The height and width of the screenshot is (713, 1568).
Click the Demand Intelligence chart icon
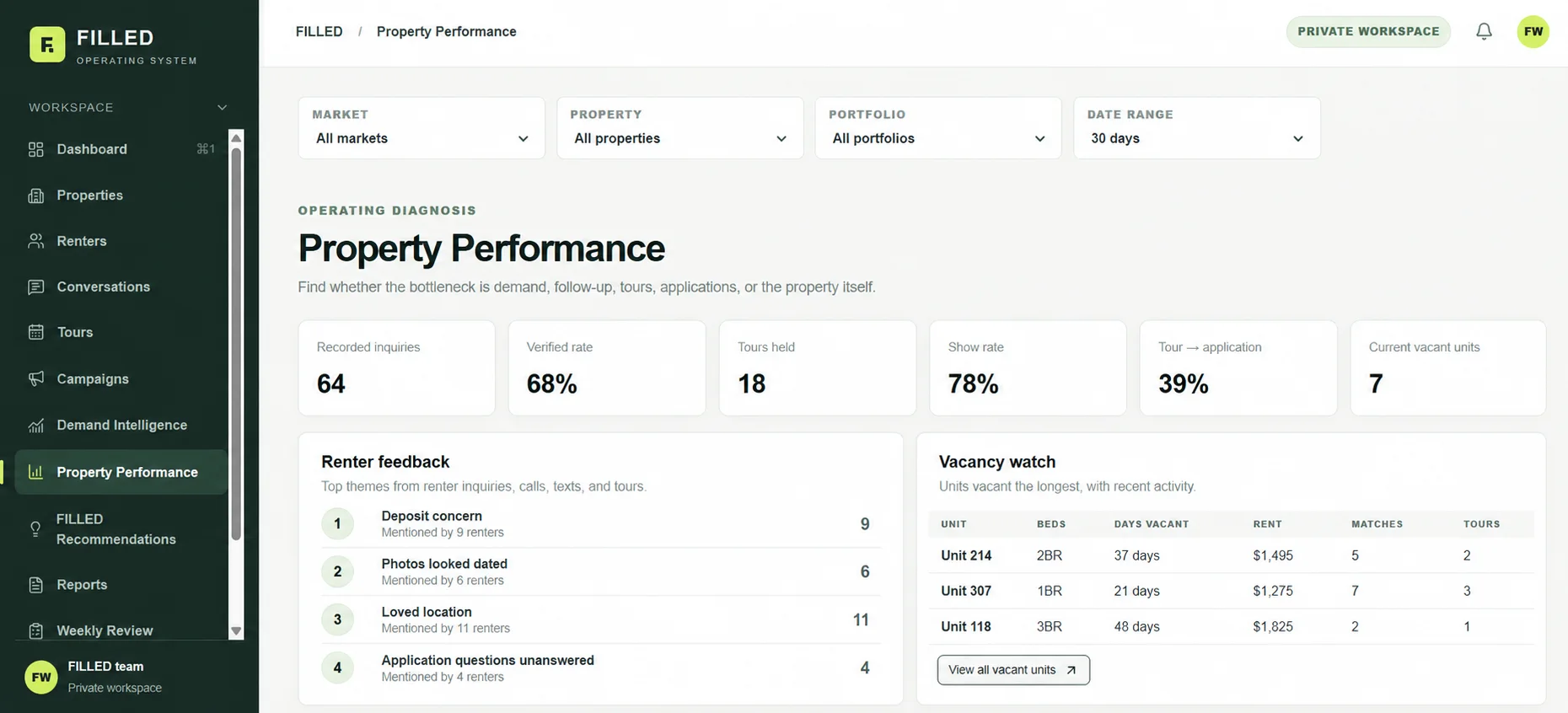[x=35, y=425]
